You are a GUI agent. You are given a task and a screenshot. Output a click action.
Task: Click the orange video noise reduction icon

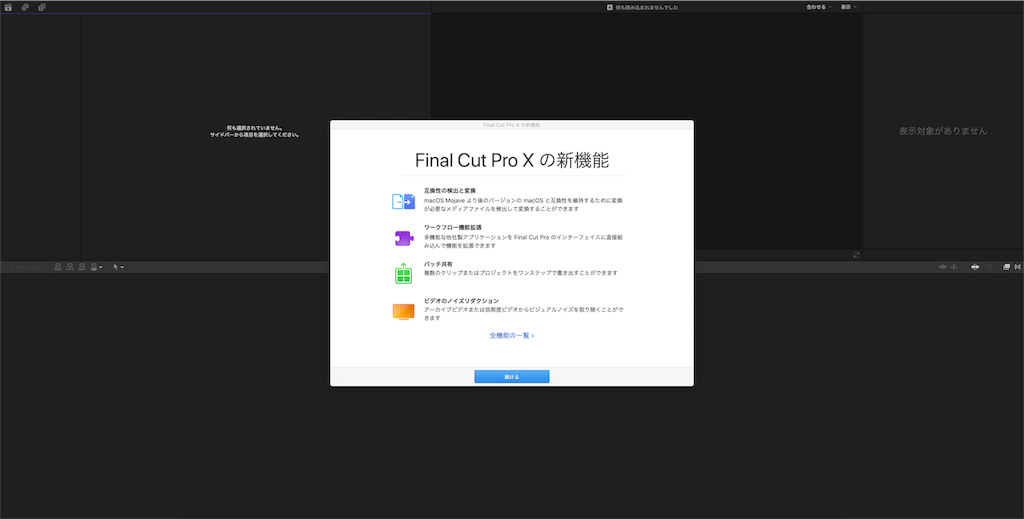click(x=404, y=311)
